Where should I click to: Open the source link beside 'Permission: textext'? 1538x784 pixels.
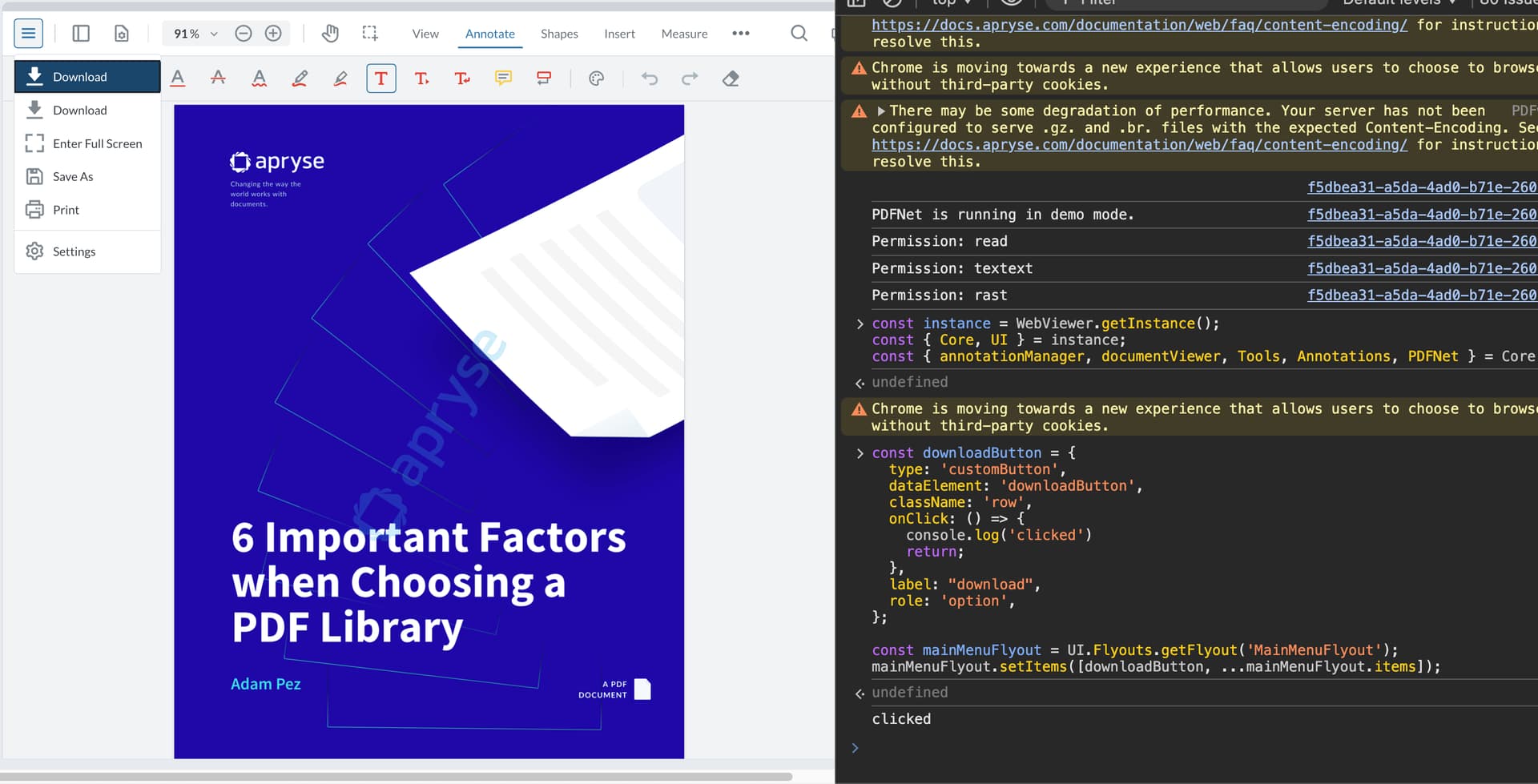click(x=1422, y=268)
